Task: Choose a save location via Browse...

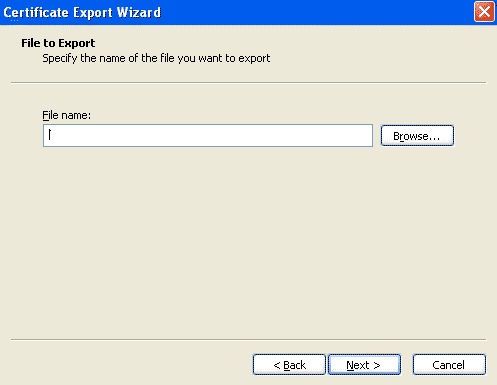Action: tap(417, 136)
